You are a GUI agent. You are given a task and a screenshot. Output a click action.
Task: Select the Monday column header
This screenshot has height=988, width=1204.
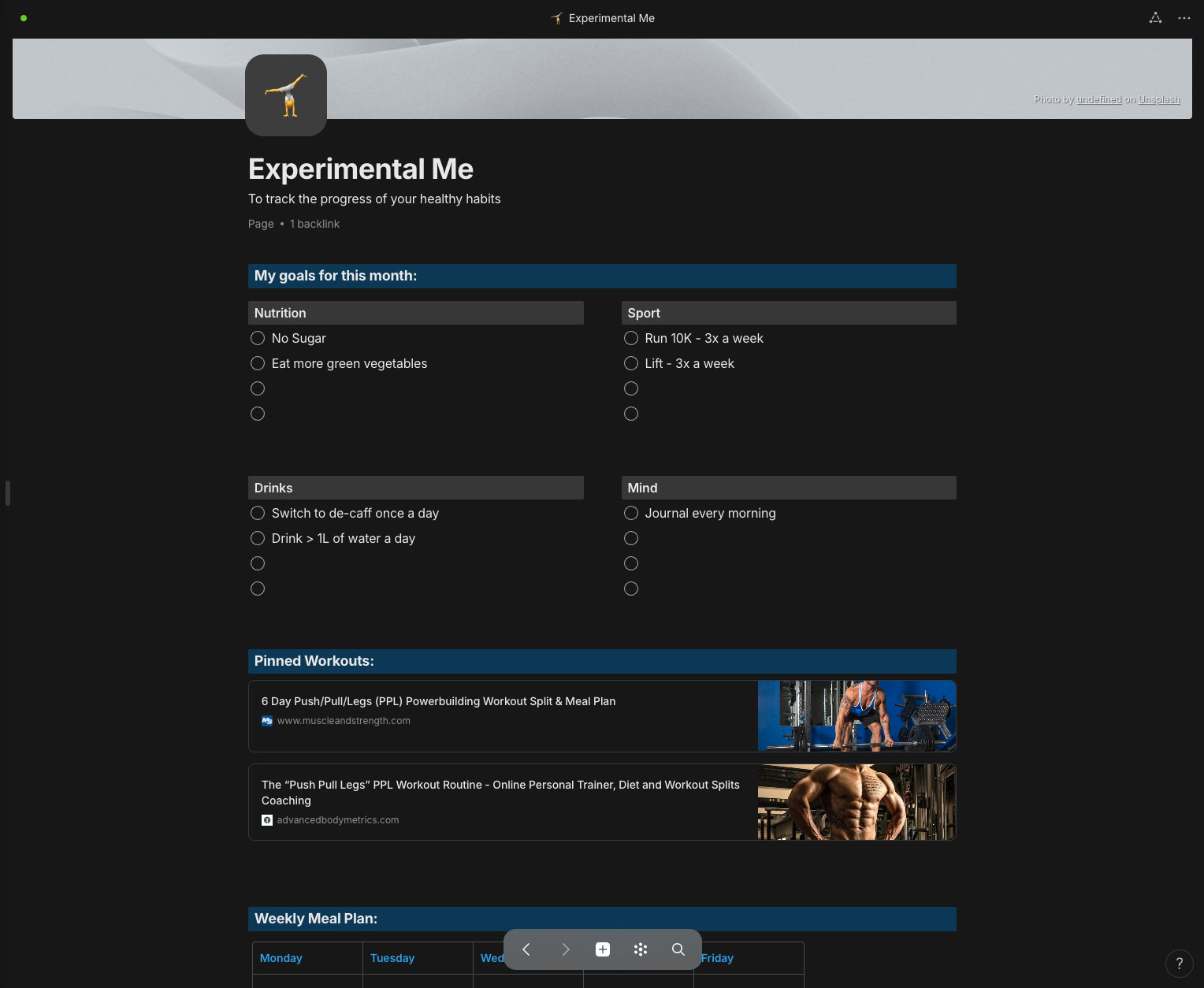(x=281, y=958)
